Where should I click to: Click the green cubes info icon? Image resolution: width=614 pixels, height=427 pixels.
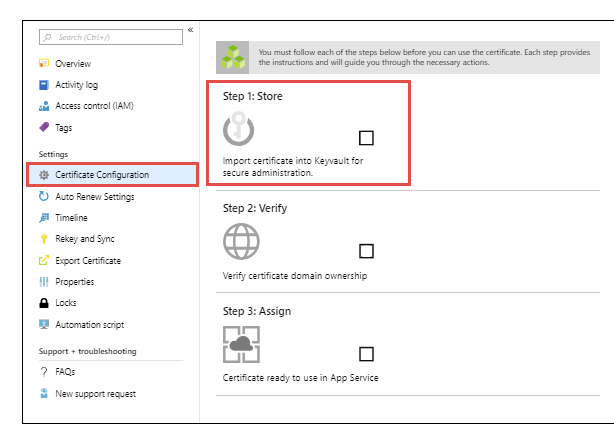pos(233,57)
